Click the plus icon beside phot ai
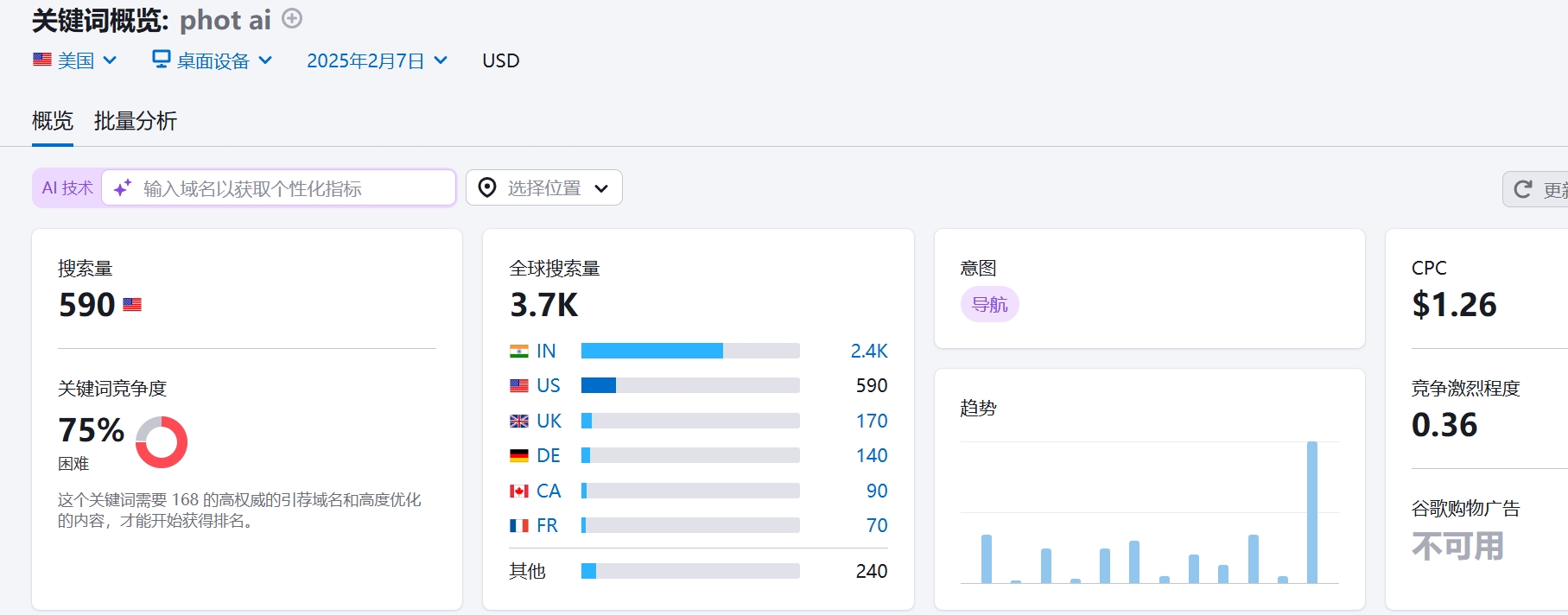Image resolution: width=1568 pixels, height=615 pixels. 293,19
